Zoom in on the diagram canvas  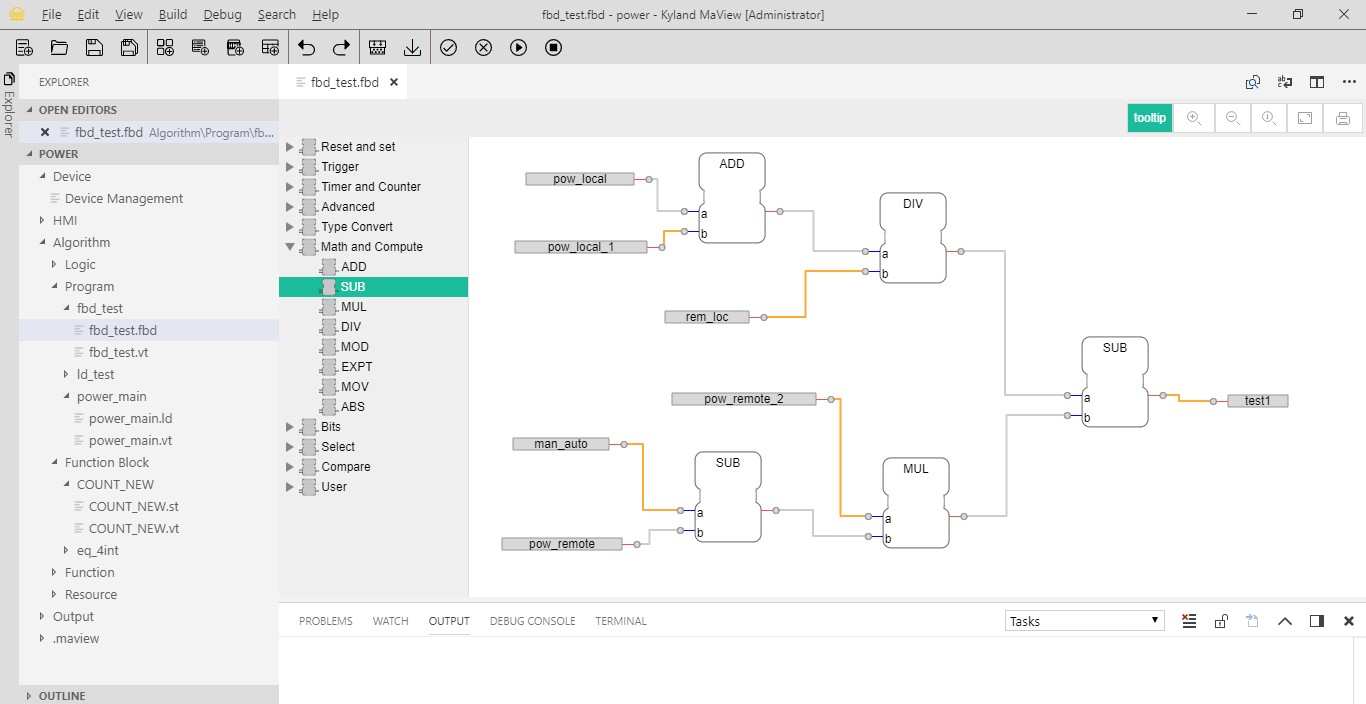1193,118
